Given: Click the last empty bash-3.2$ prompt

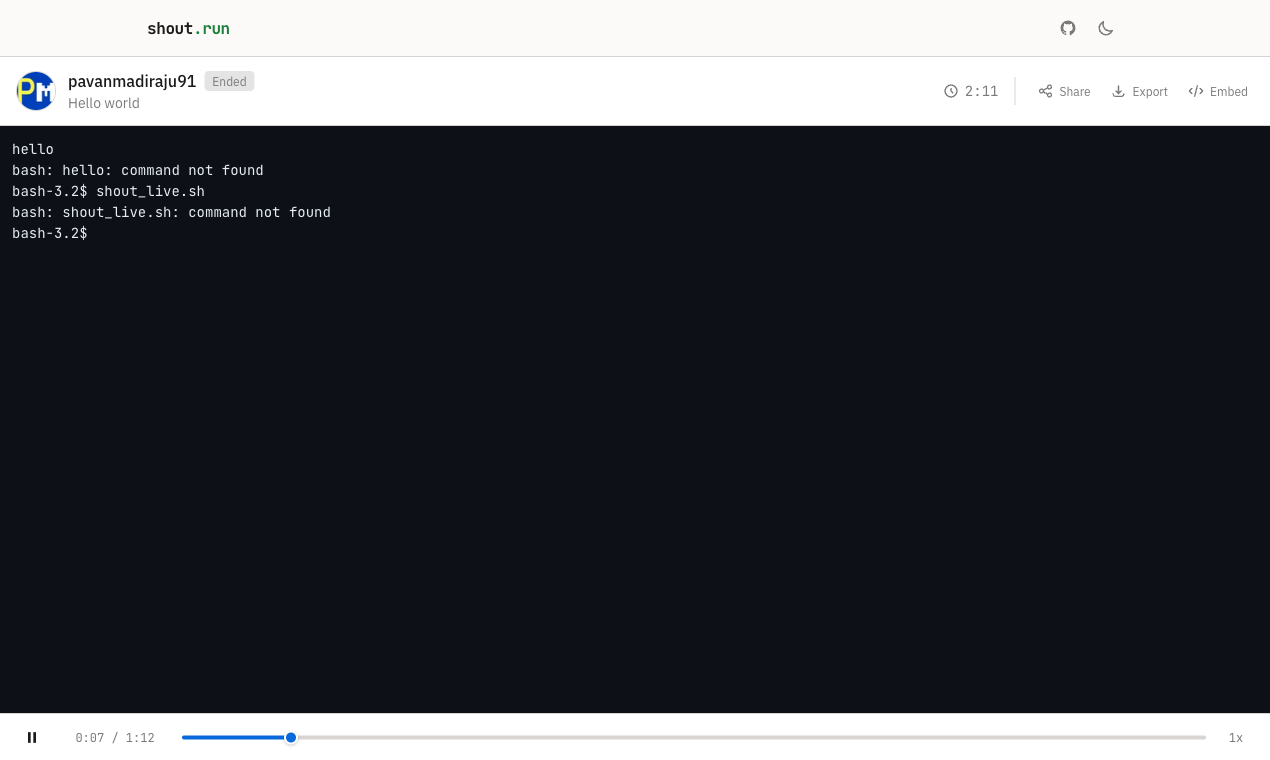Looking at the screenshot, I should [x=50, y=233].
